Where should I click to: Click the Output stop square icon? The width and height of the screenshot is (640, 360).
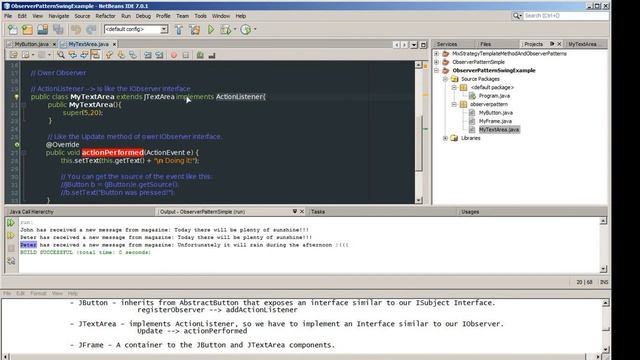[x=11, y=248]
